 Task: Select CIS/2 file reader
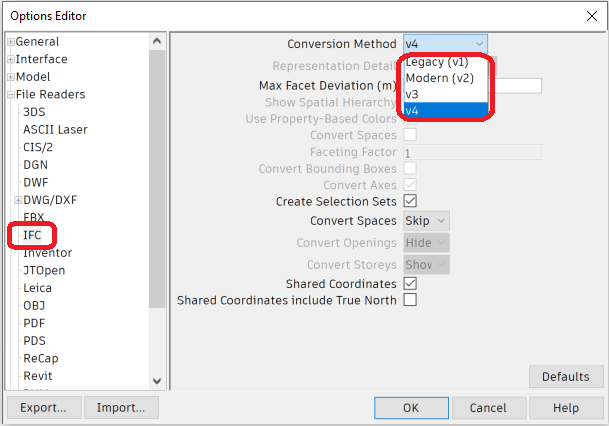click(x=38, y=147)
